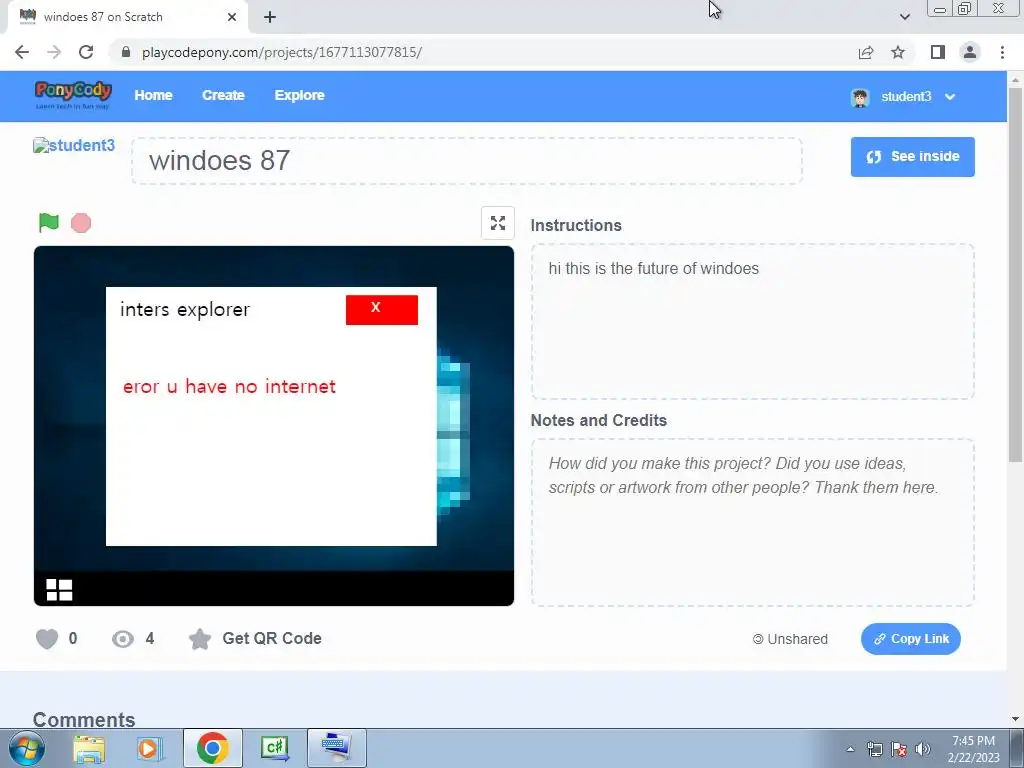Click the Copy Link button
This screenshot has height=768, width=1024.
pos(910,639)
